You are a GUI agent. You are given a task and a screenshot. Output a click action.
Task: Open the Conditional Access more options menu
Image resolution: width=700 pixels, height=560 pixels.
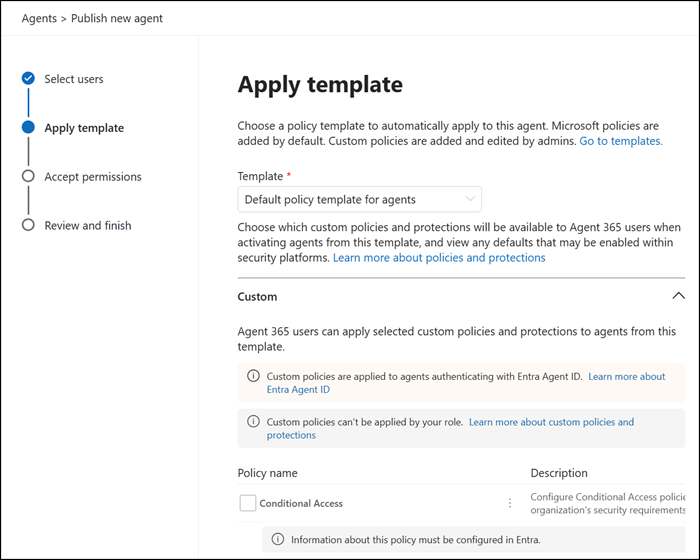tap(510, 503)
